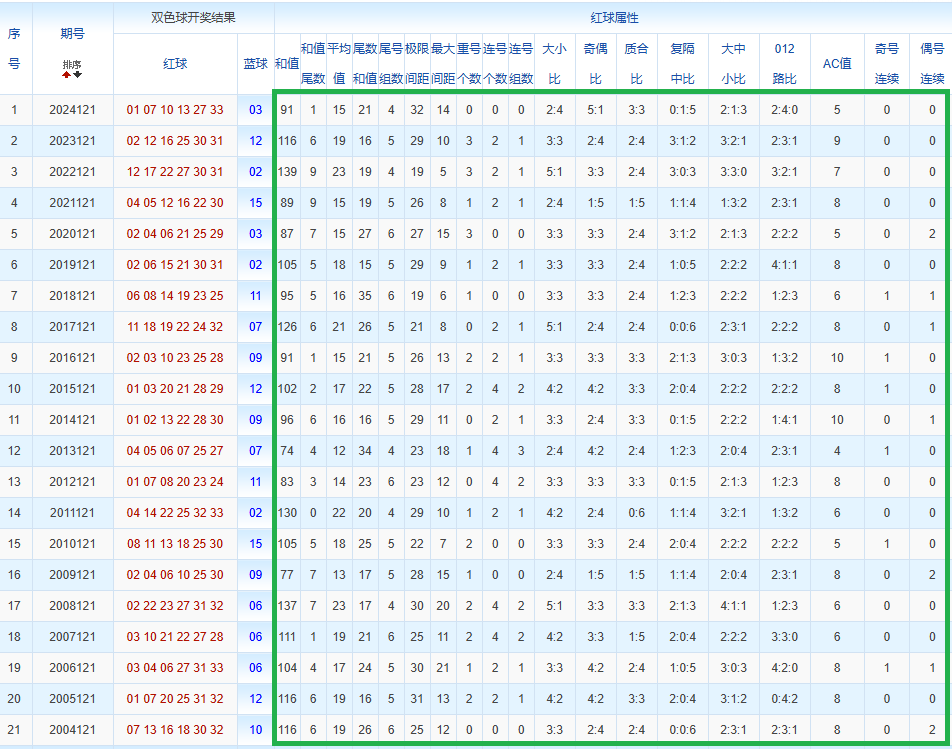Click the 奇偶比 column header
The height and width of the screenshot is (749, 952).
coord(595,63)
